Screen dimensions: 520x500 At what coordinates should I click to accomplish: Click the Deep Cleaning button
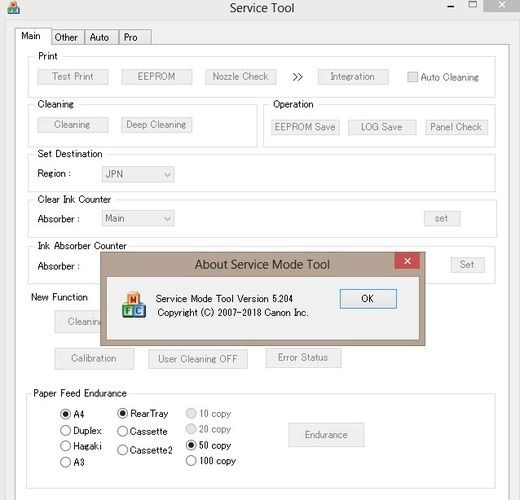click(x=156, y=125)
